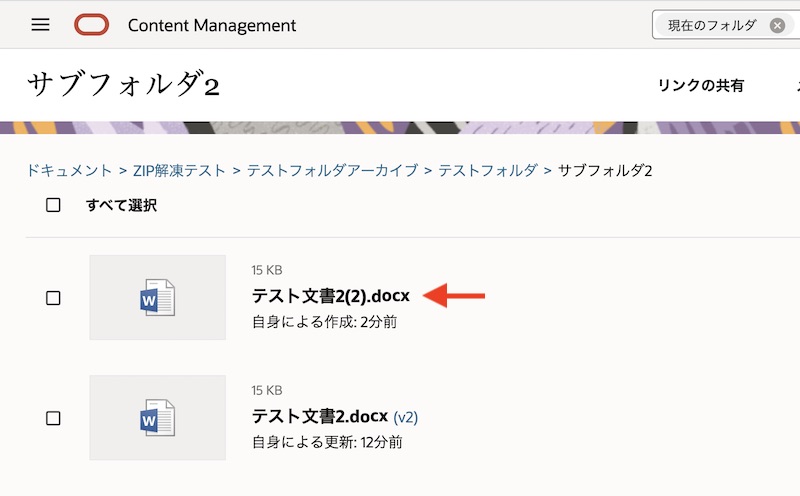
Task: Click the Content Management title
Action: [212, 25]
